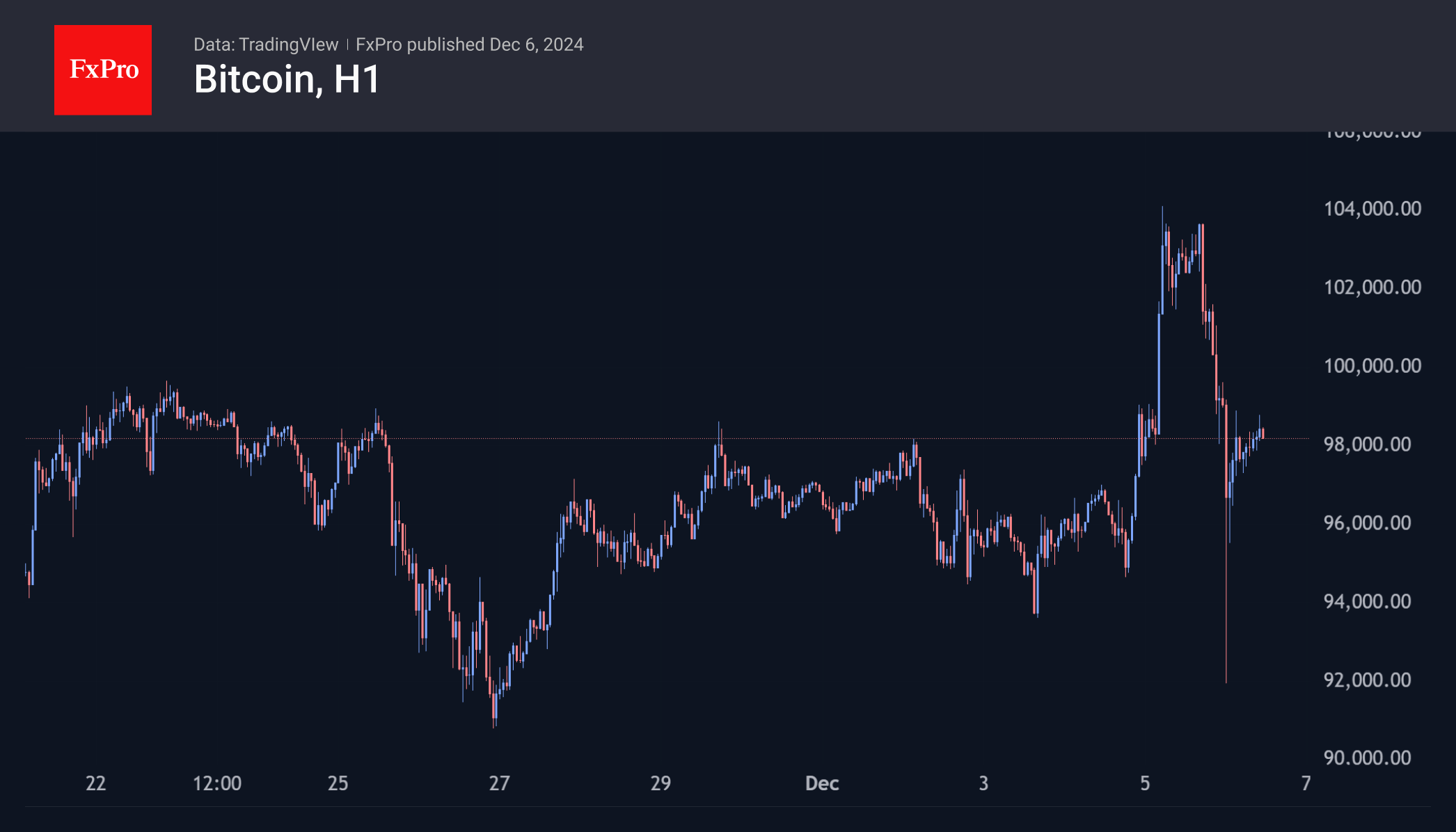Click the 25 date axis label
This screenshot has width=1456, height=832.
pos(338,784)
